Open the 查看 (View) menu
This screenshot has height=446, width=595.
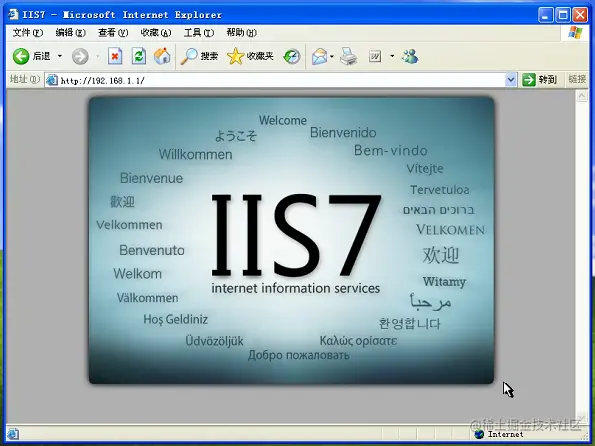(113, 33)
